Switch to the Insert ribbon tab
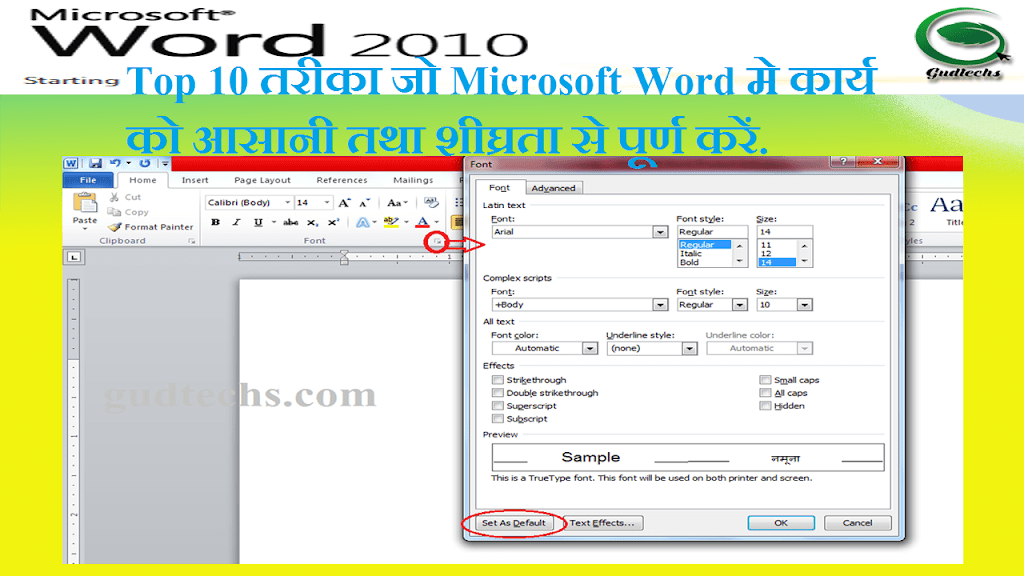This screenshot has height=576, width=1024. 195,180
